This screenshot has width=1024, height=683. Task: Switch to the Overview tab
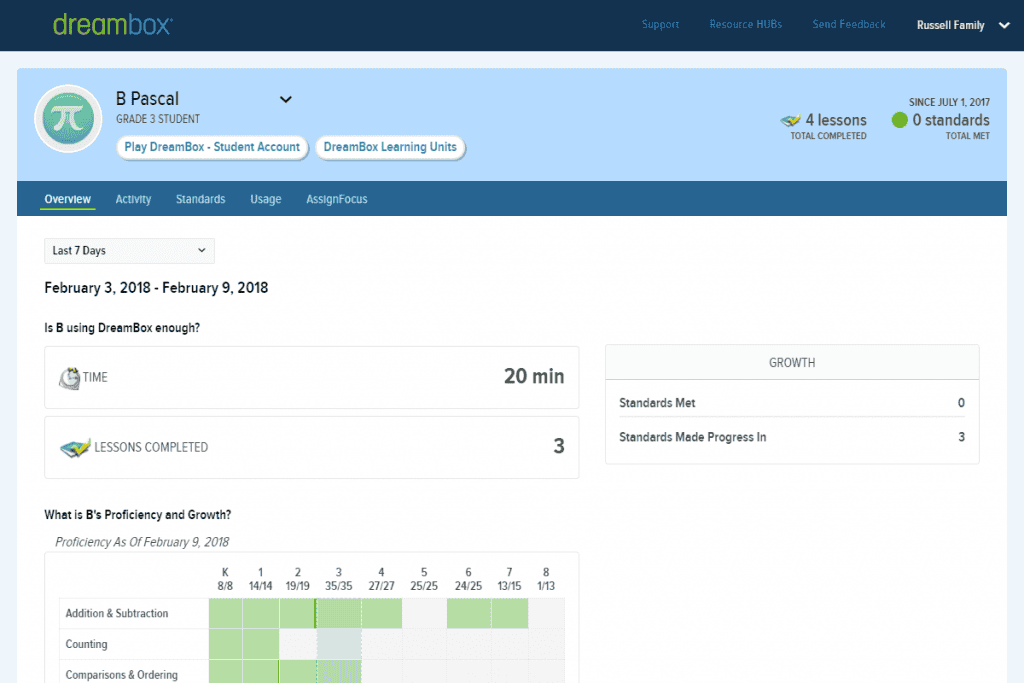(67, 199)
